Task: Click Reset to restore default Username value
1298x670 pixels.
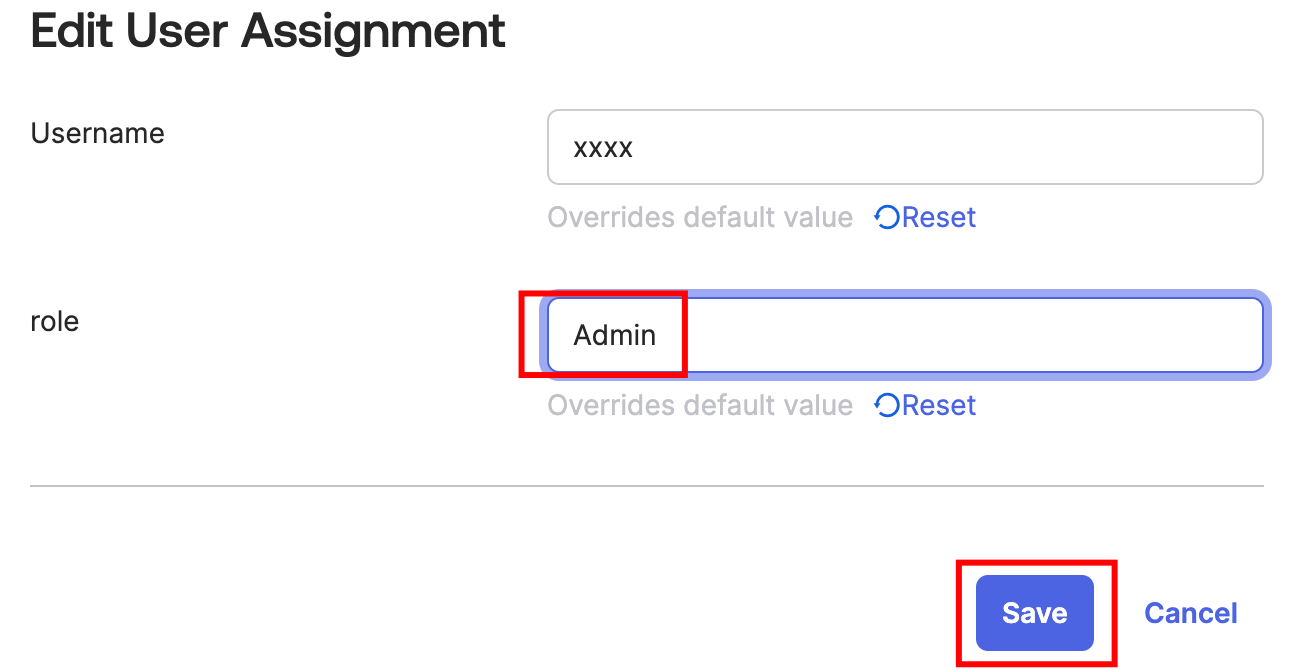Action: coord(939,217)
